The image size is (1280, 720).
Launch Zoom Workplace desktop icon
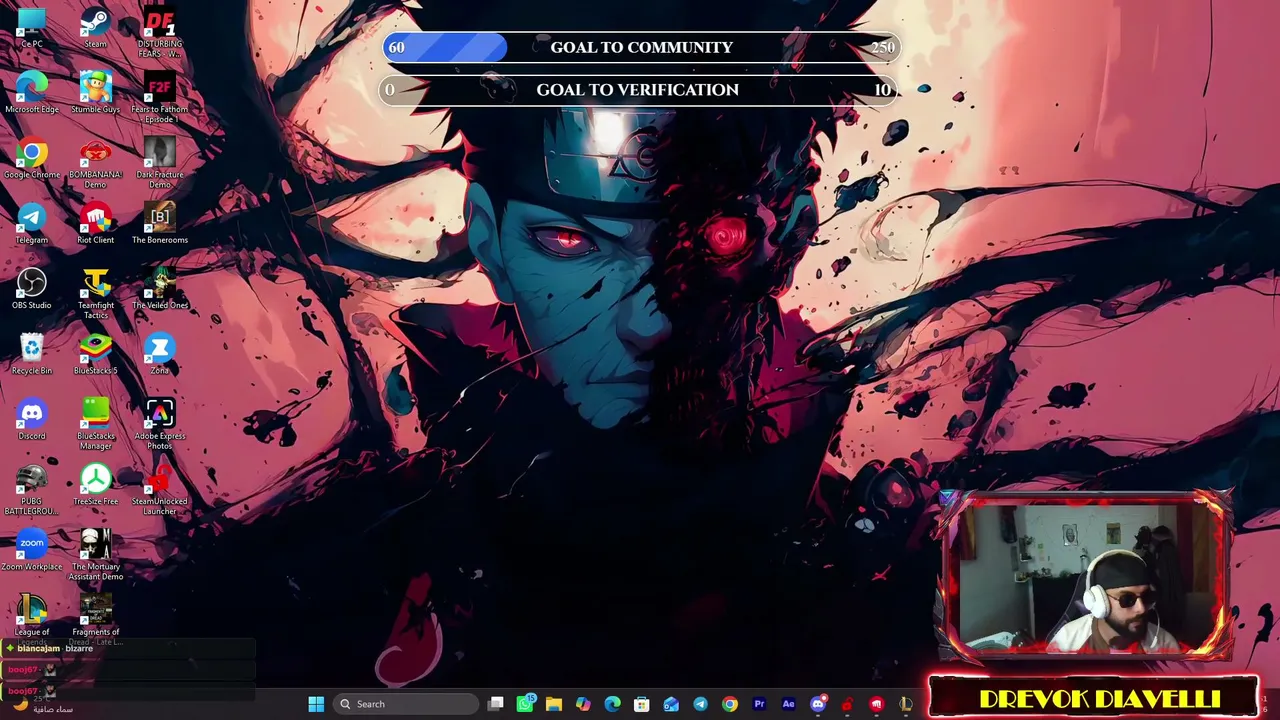[x=32, y=551]
